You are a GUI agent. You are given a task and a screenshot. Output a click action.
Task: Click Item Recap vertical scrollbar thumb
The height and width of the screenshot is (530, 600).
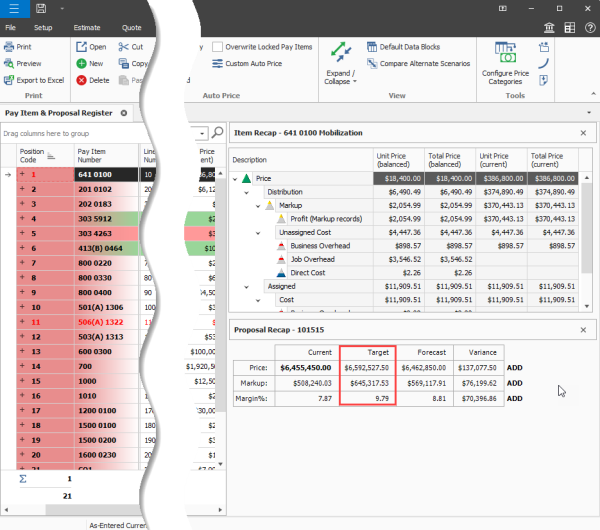[x=587, y=228]
